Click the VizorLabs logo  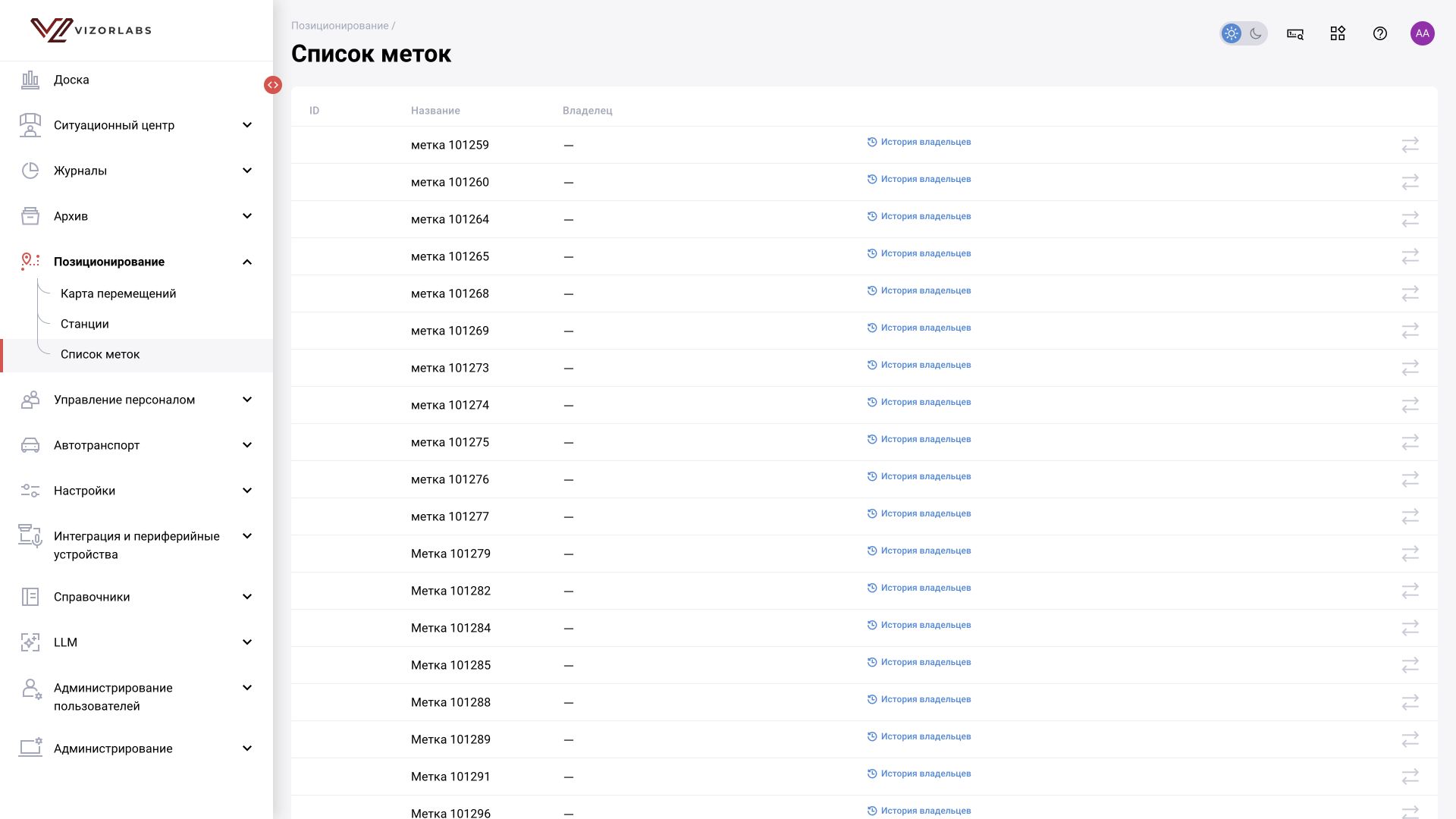91,30
